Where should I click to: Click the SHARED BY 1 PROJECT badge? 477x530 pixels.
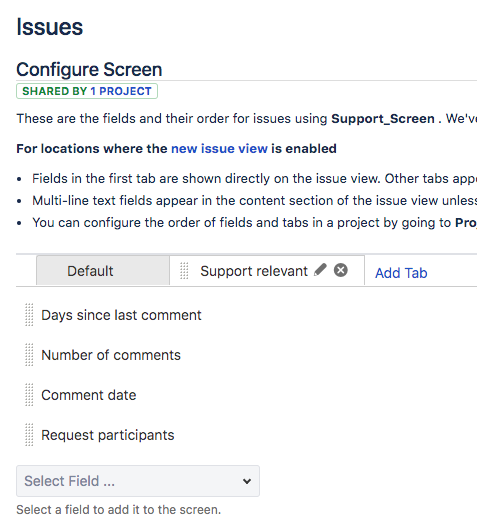point(87,91)
